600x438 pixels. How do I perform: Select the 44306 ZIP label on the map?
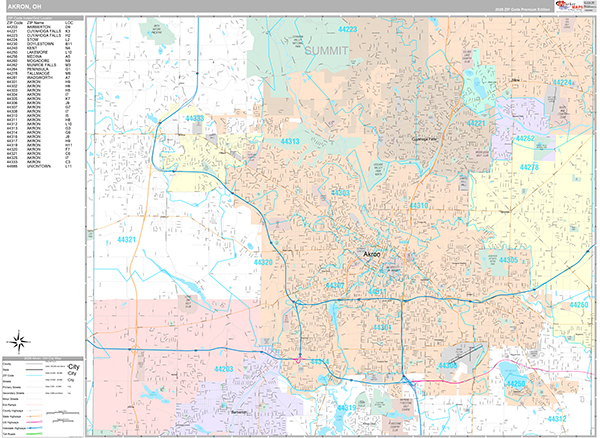[448, 366]
